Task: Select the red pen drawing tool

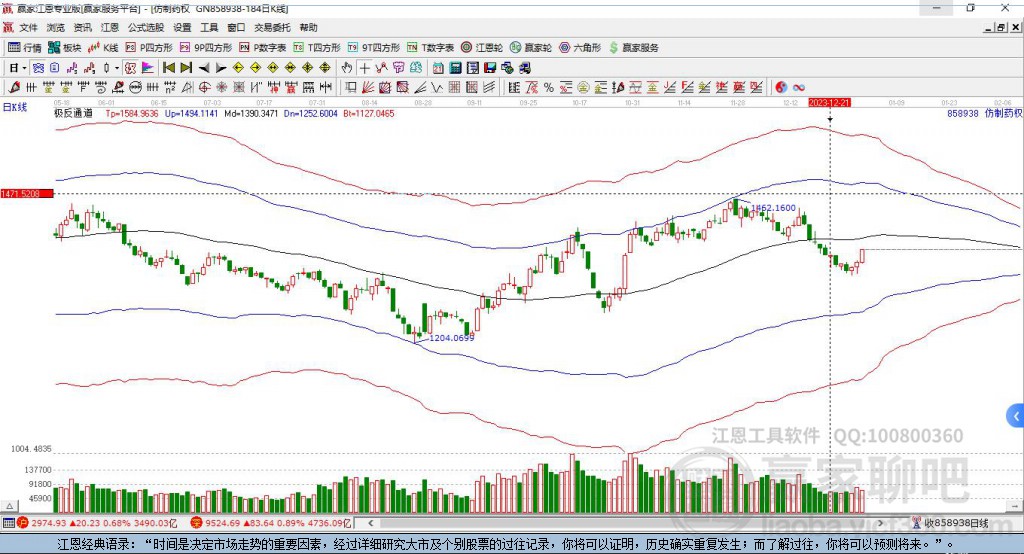Action: coord(14,88)
